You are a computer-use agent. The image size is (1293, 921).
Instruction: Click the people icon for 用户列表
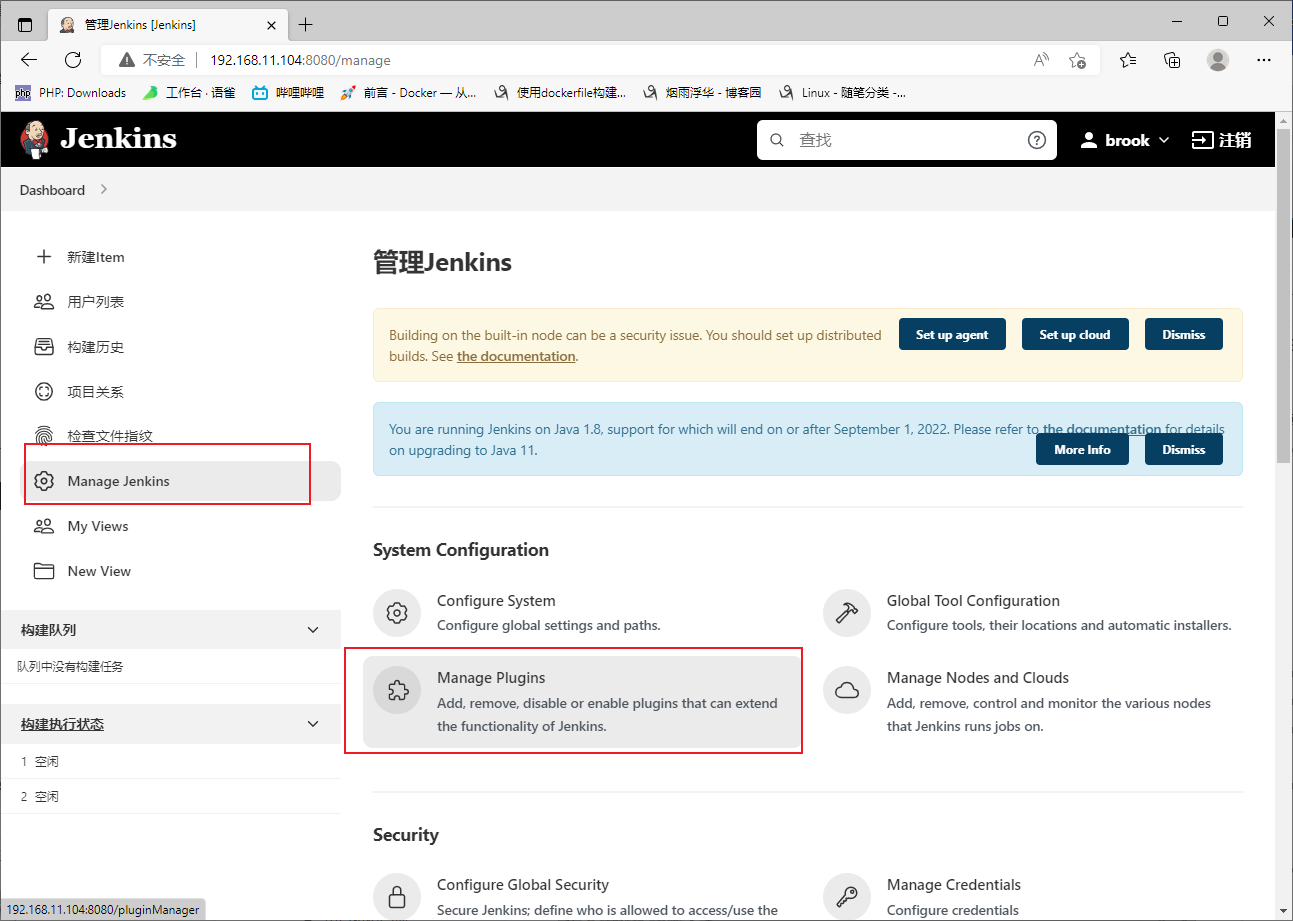[x=43, y=302]
